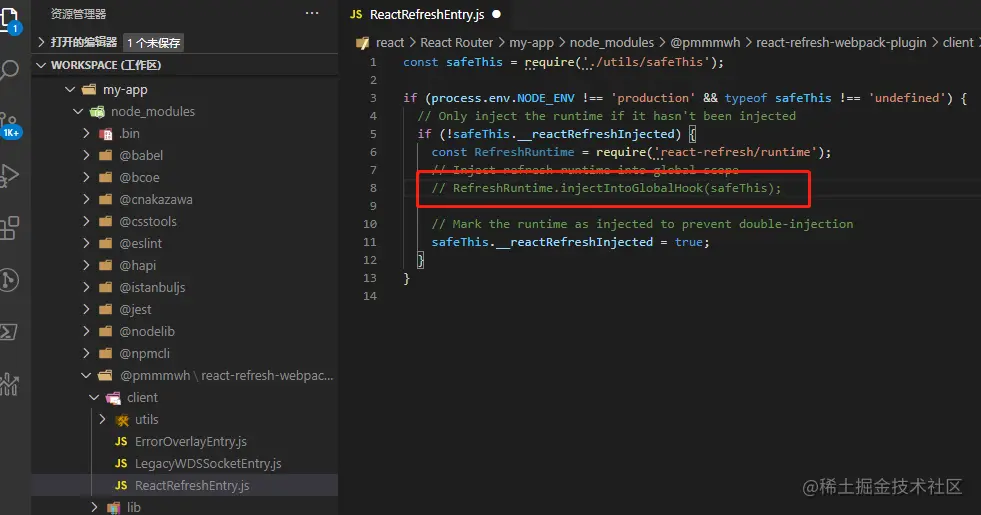Image resolution: width=981 pixels, height=515 pixels.
Task: Click the JS icon of ErrorOverlayEntry.js
Action: [x=121, y=442]
